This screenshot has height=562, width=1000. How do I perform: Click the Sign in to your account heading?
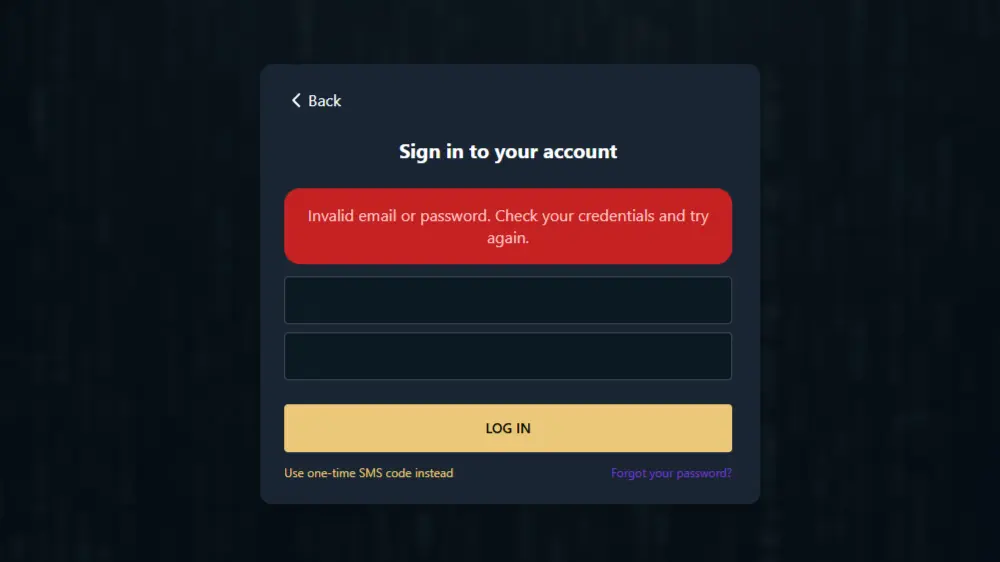508,152
